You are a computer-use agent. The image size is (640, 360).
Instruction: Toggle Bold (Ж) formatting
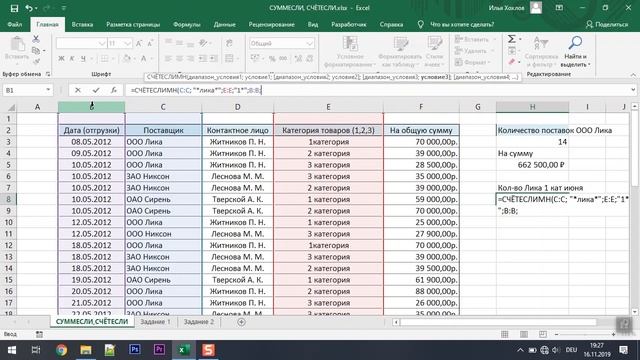tap(61, 59)
